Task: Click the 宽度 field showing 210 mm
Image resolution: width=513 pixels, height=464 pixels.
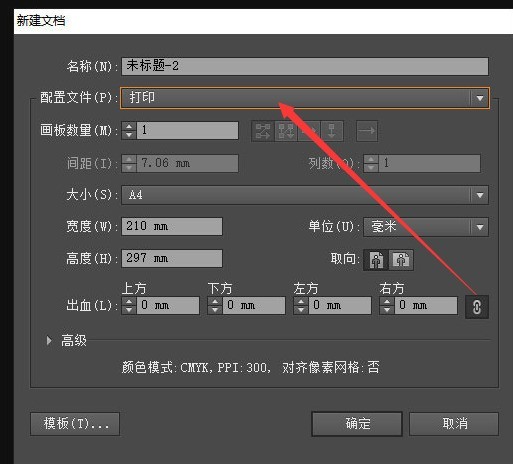Action: point(172,226)
